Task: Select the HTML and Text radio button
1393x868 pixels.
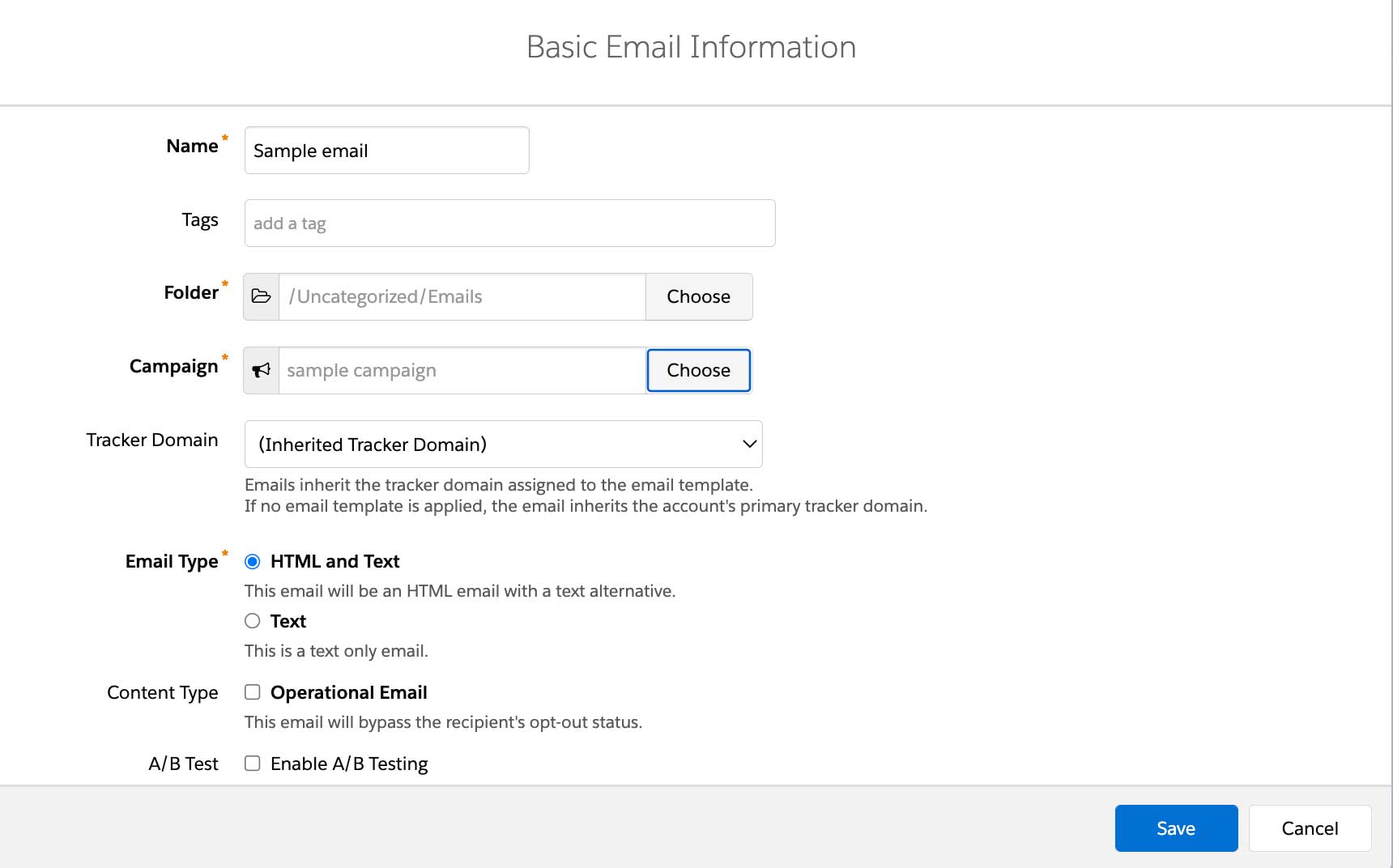Action: click(x=252, y=560)
